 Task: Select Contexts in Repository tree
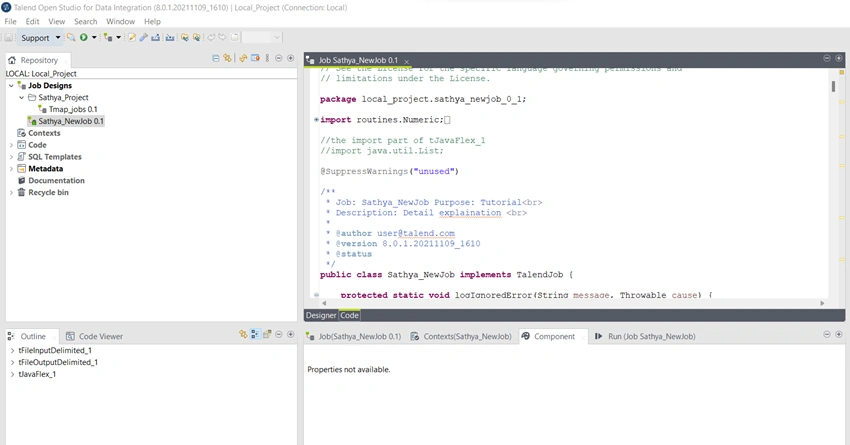39,133
